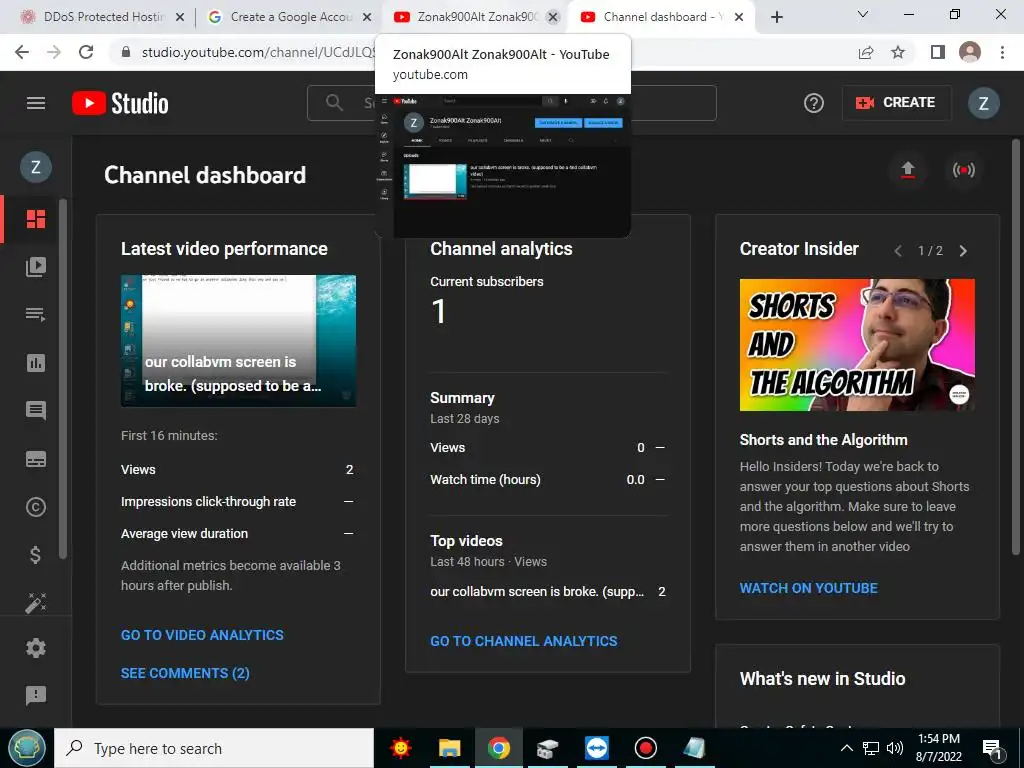Click SEE COMMENTS (2) link
Image resolution: width=1024 pixels, height=768 pixels.
185,673
